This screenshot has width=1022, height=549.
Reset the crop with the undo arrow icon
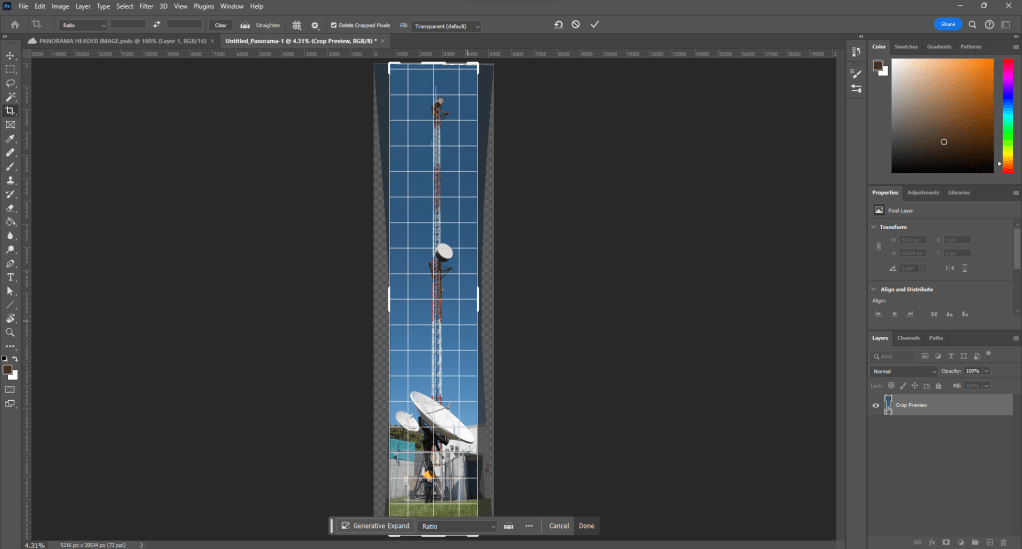coord(558,24)
